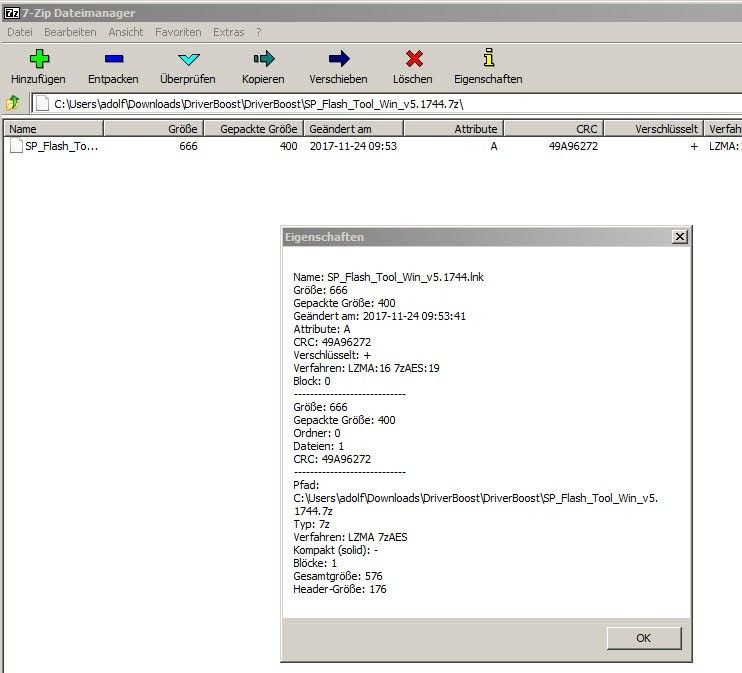Click the Name: SP_Flash_Tool_Win_v5.1744.lnk line
Image resolution: width=742 pixels, height=673 pixels.
[x=388, y=277]
